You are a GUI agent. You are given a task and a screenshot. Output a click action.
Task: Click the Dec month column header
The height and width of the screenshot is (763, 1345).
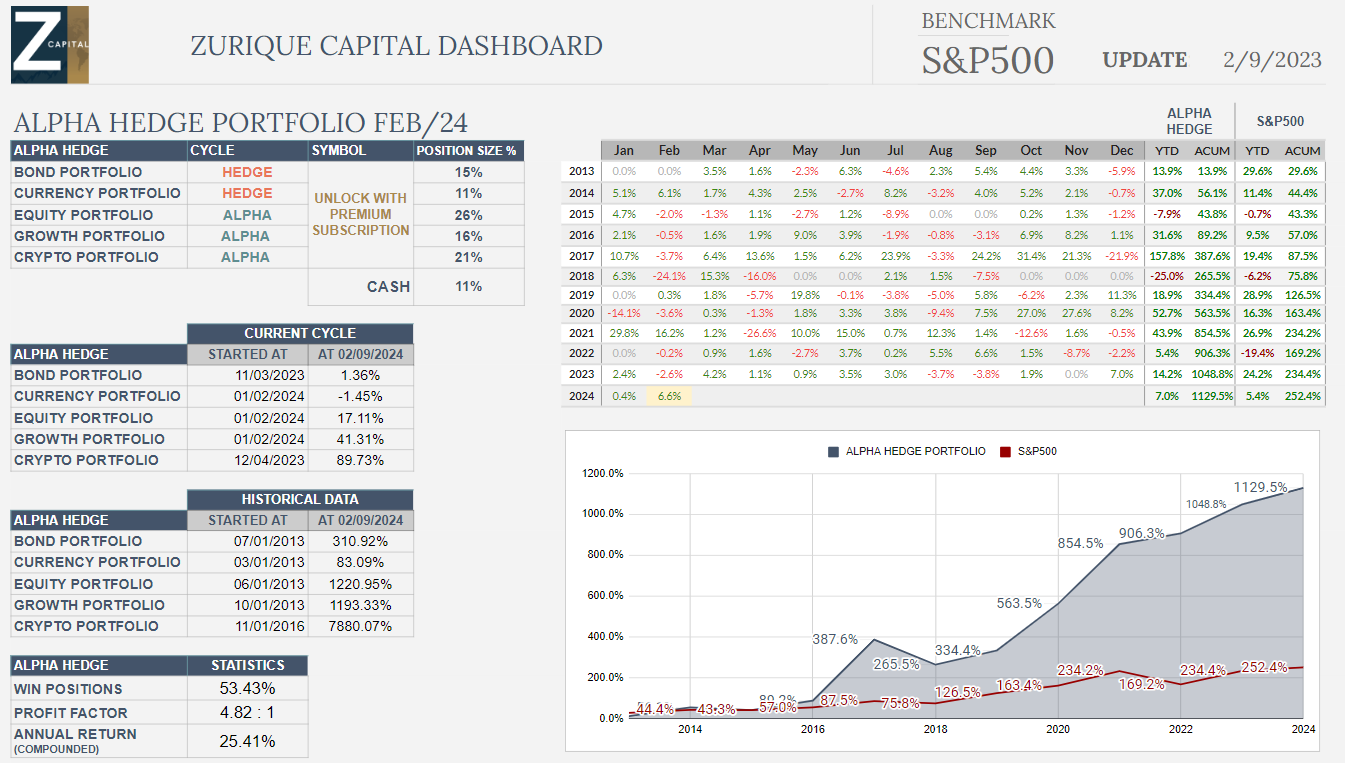tap(1122, 151)
